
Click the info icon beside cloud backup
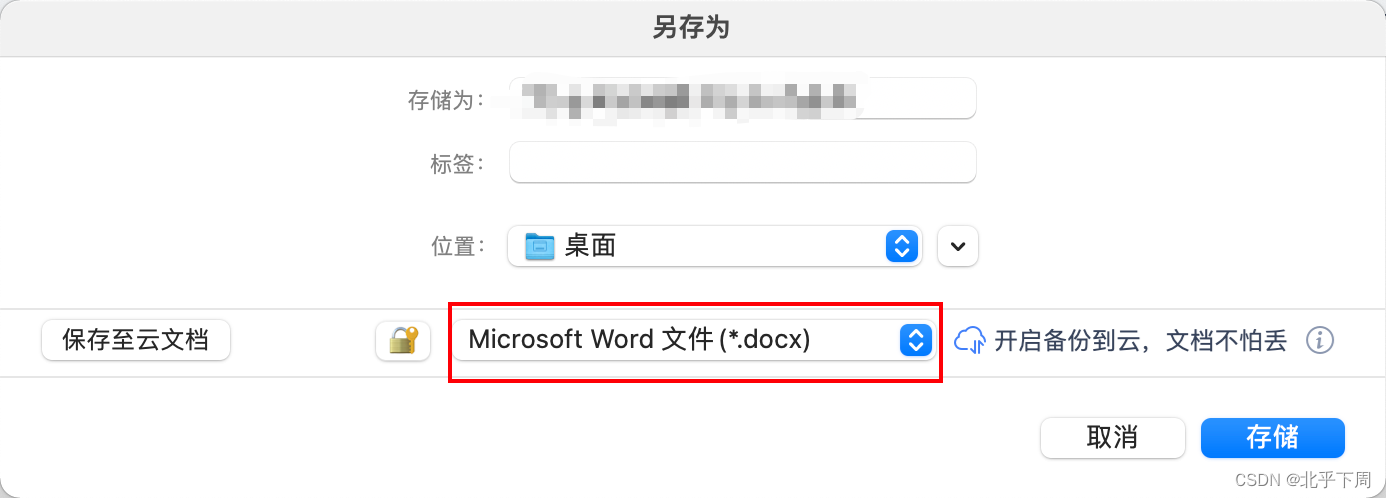coord(1320,340)
